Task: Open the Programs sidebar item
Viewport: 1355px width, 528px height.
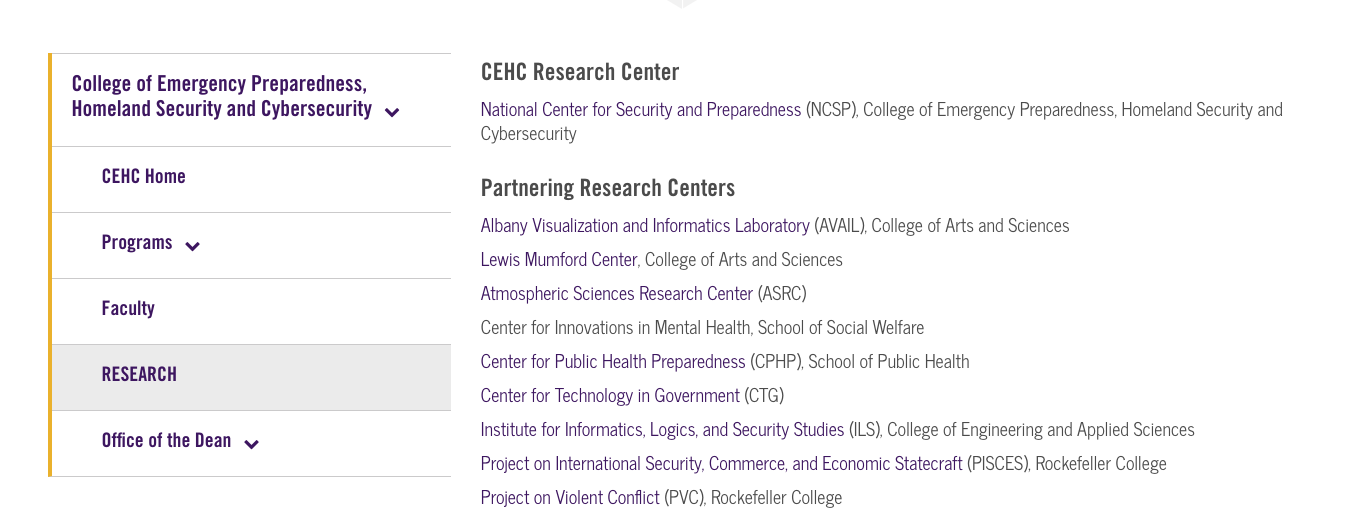Action: [137, 243]
